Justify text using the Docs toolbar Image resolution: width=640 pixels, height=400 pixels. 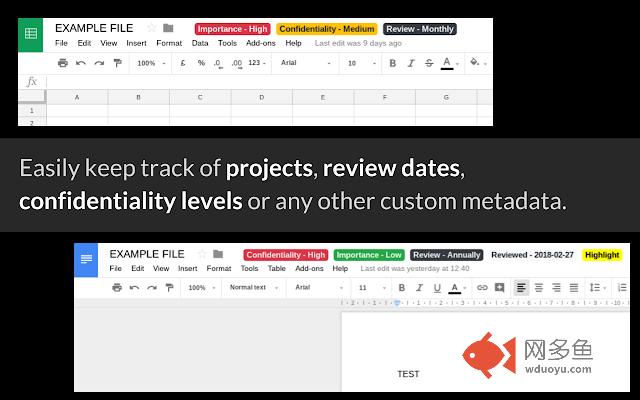pos(574,287)
